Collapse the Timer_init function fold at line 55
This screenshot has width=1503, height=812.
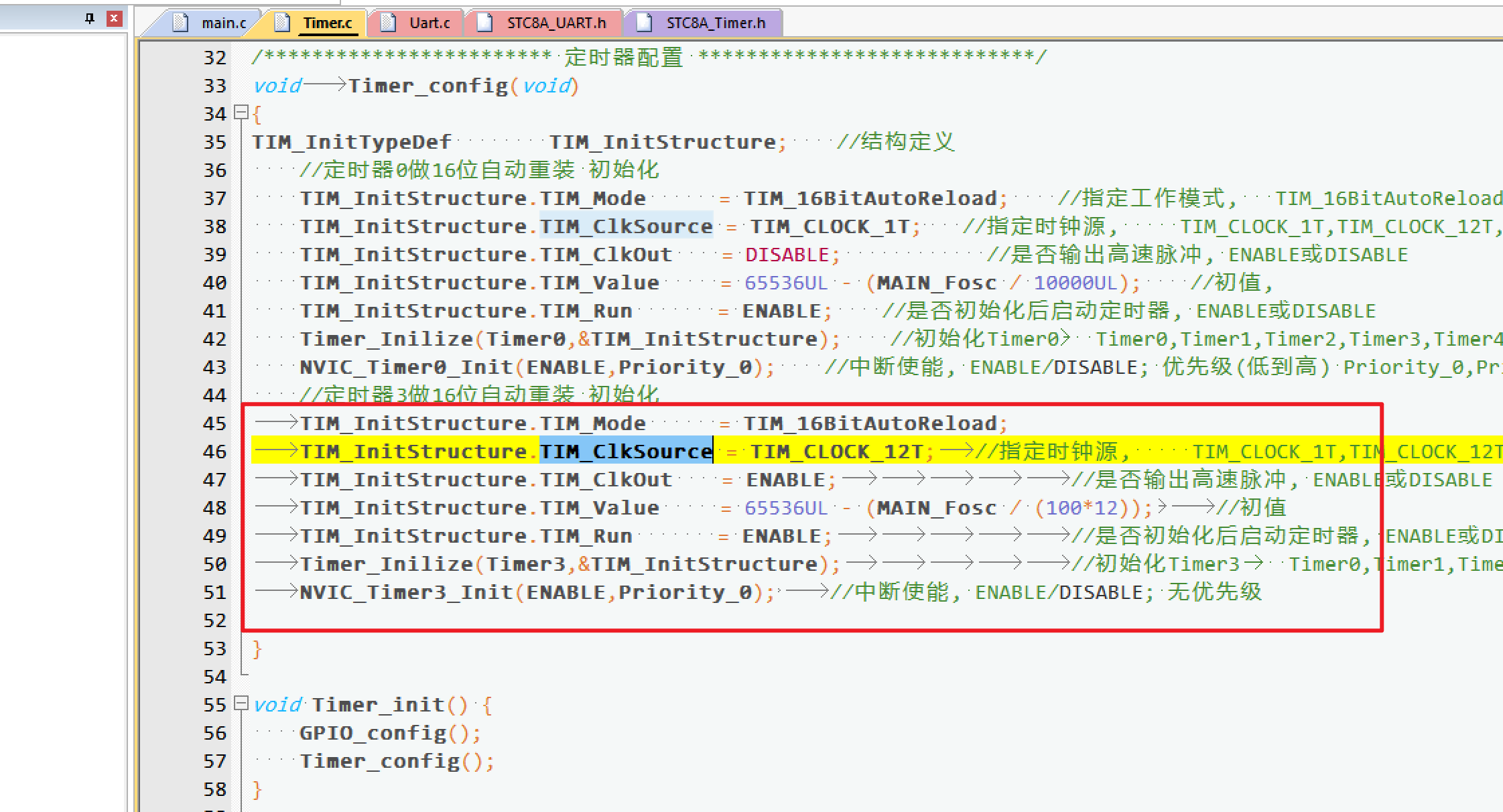point(241,703)
